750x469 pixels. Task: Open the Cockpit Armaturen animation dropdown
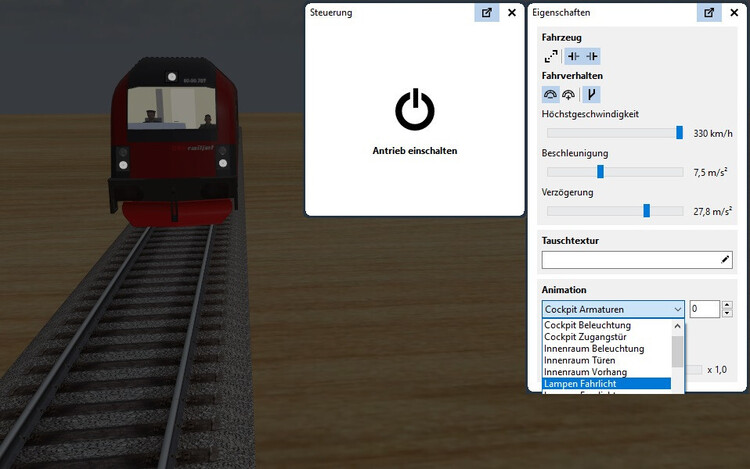click(613, 309)
